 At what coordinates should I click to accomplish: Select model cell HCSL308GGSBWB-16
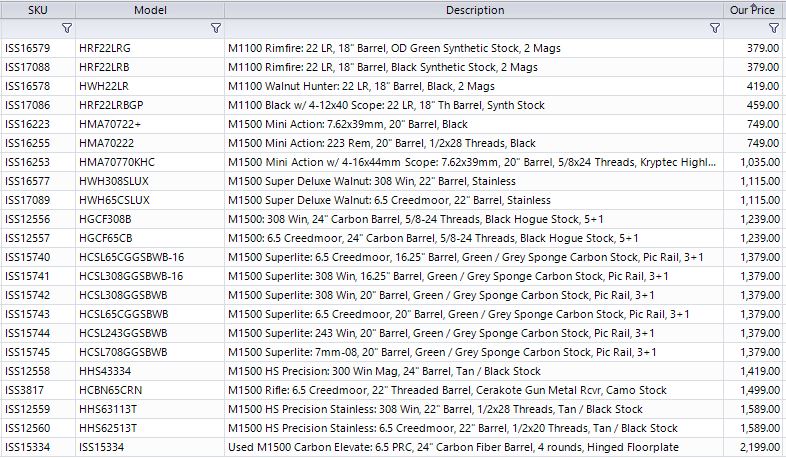[150, 277]
